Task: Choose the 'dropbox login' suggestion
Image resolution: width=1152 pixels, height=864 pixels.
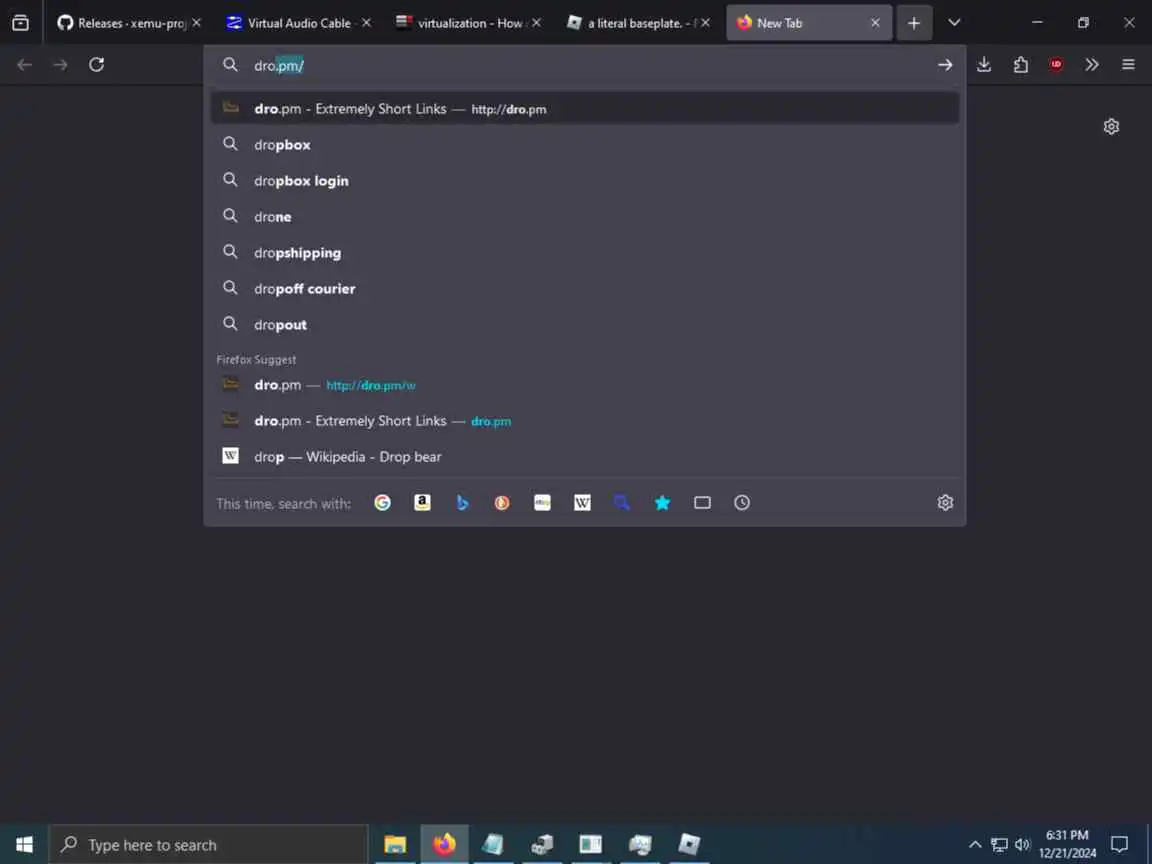Action: [x=584, y=181]
